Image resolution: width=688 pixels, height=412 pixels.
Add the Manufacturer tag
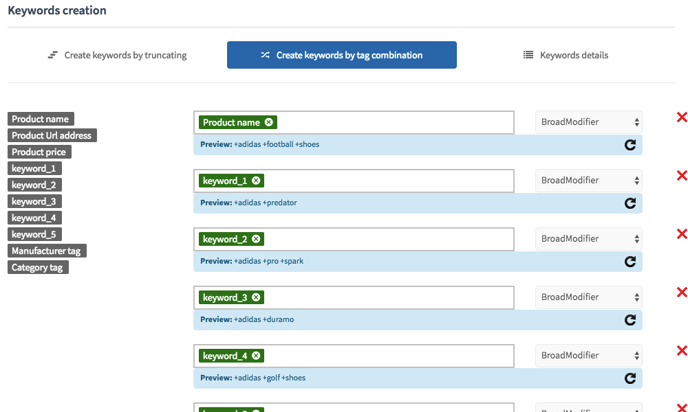click(47, 251)
